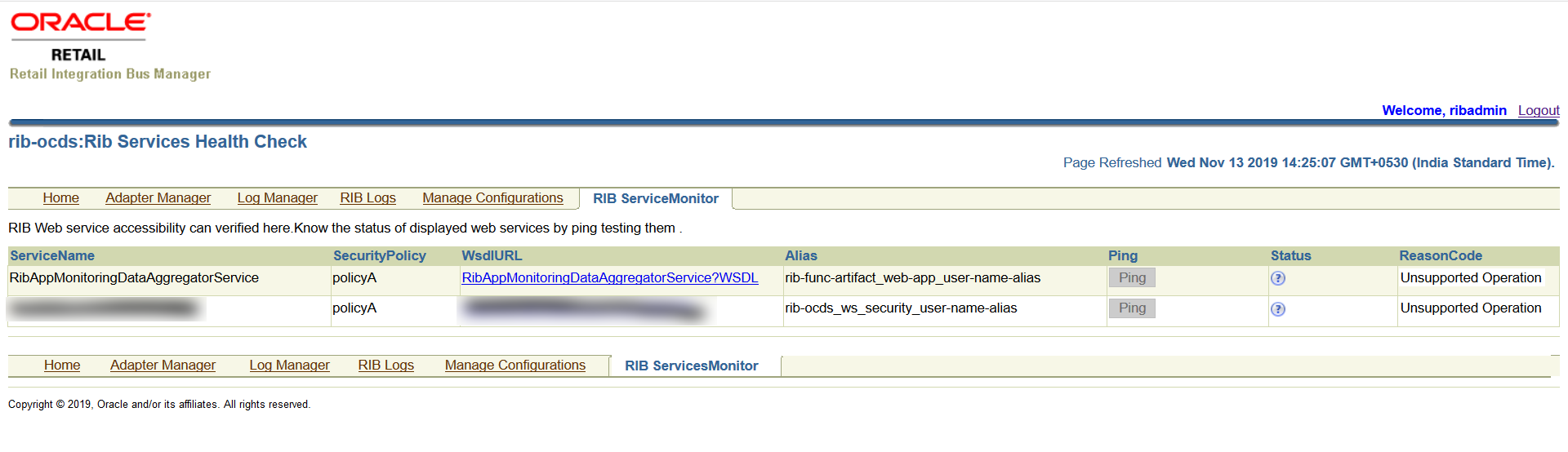This screenshot has height=452, width=1568.
Task: Ping the rib-ocds_ws_security_user-name-alias service
Action: [1132, 308]
